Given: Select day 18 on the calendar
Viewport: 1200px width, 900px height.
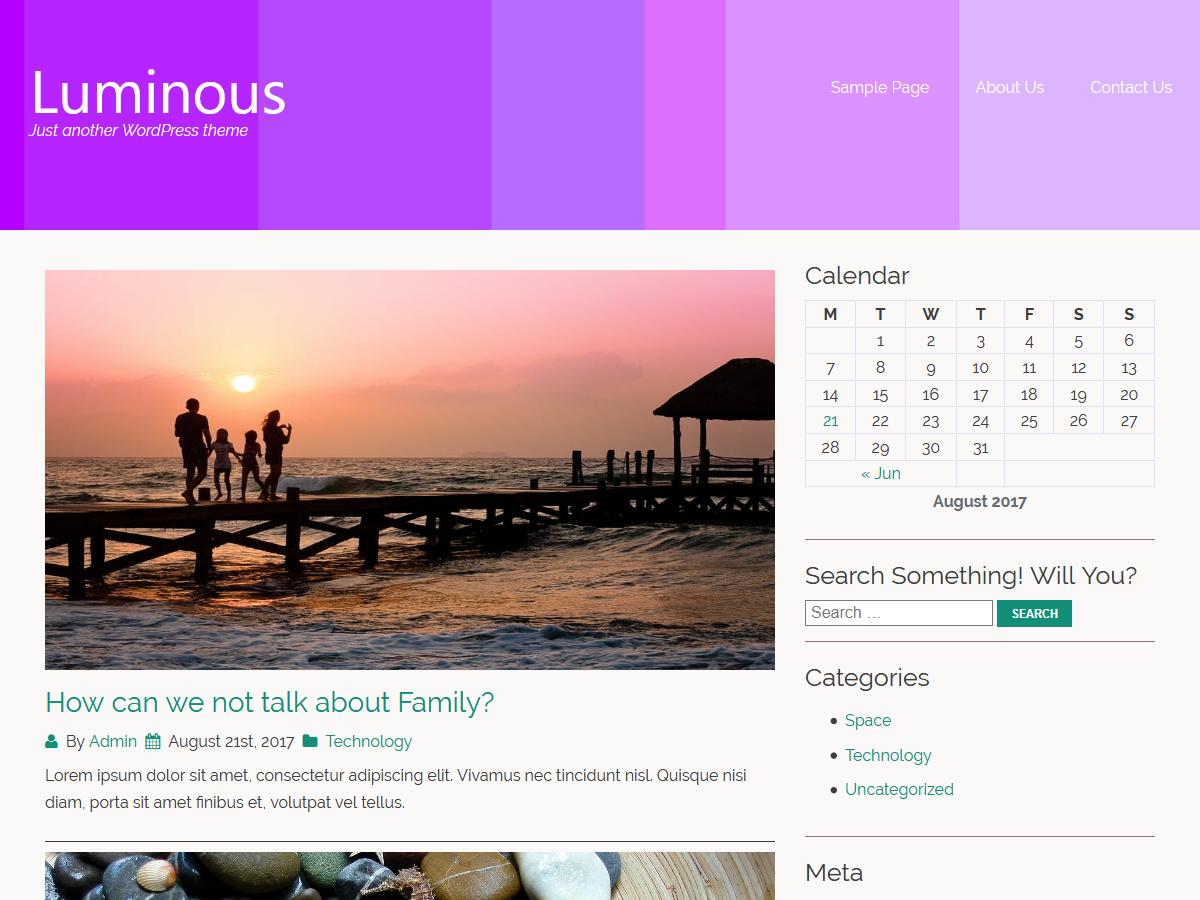Looking at the screenshot, I should [x=1029, y=394].
